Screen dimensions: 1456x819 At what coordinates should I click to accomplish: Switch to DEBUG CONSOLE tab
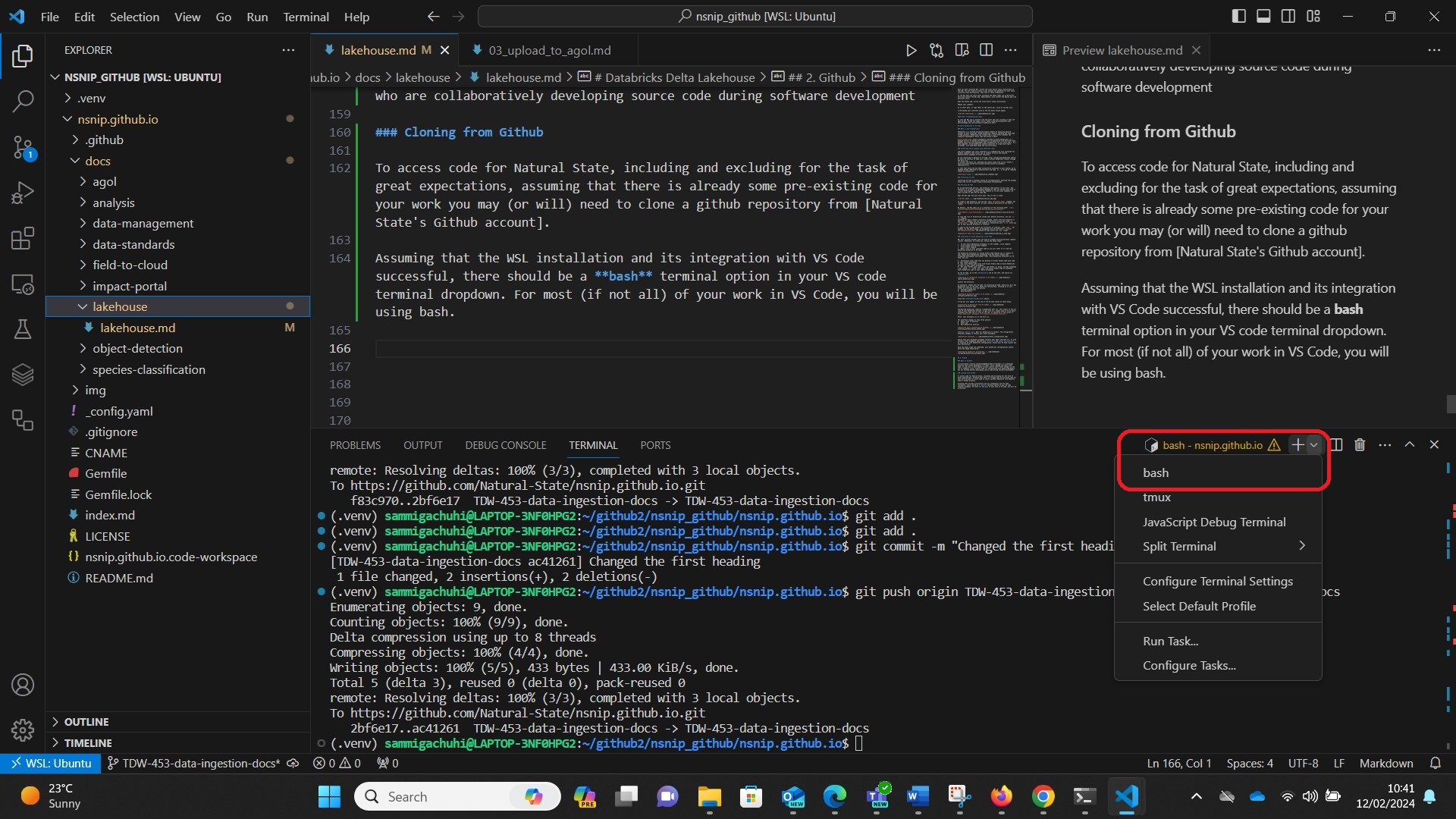coord(506,445)
